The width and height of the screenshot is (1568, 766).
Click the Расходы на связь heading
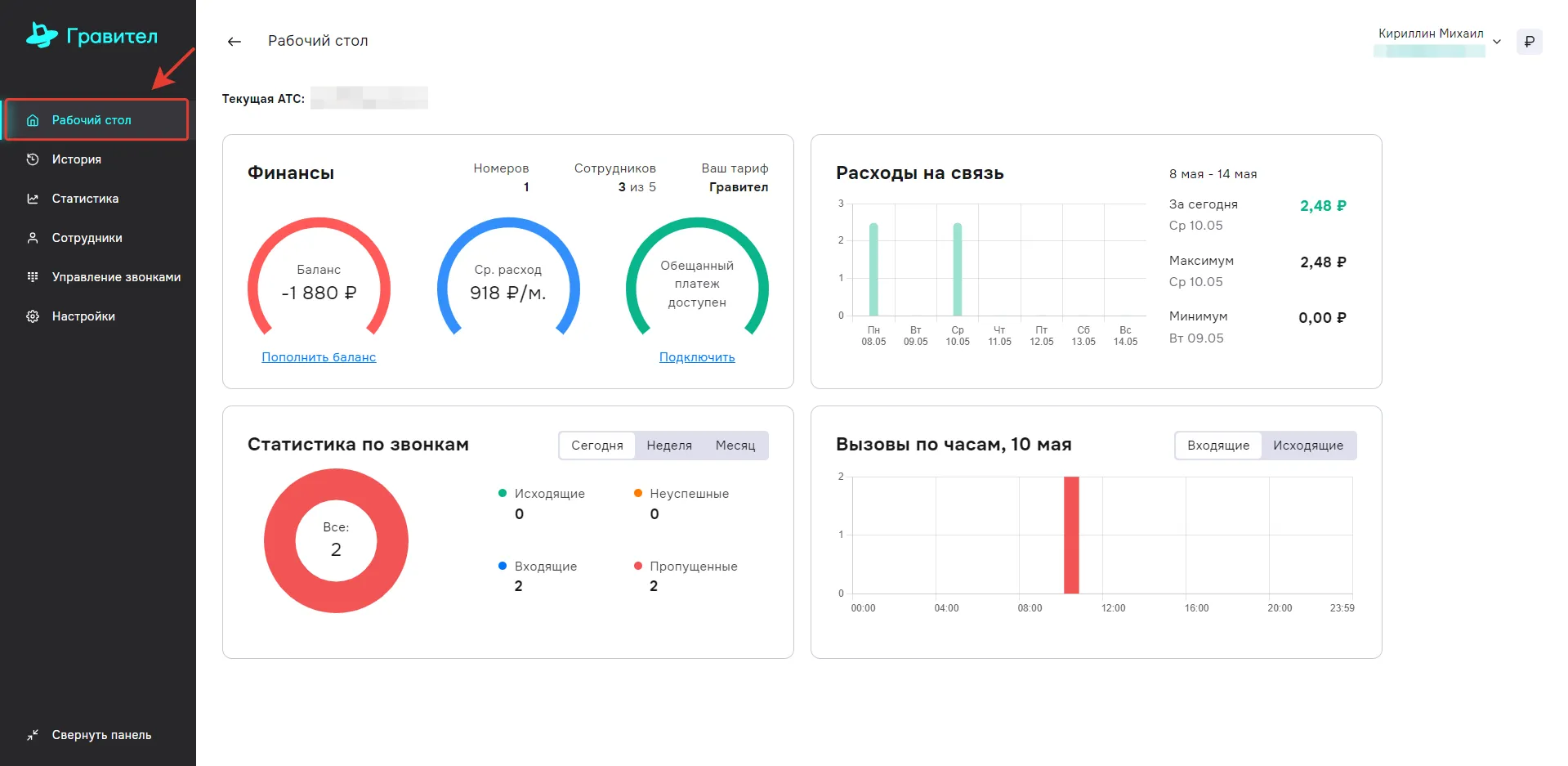point(920,172)
